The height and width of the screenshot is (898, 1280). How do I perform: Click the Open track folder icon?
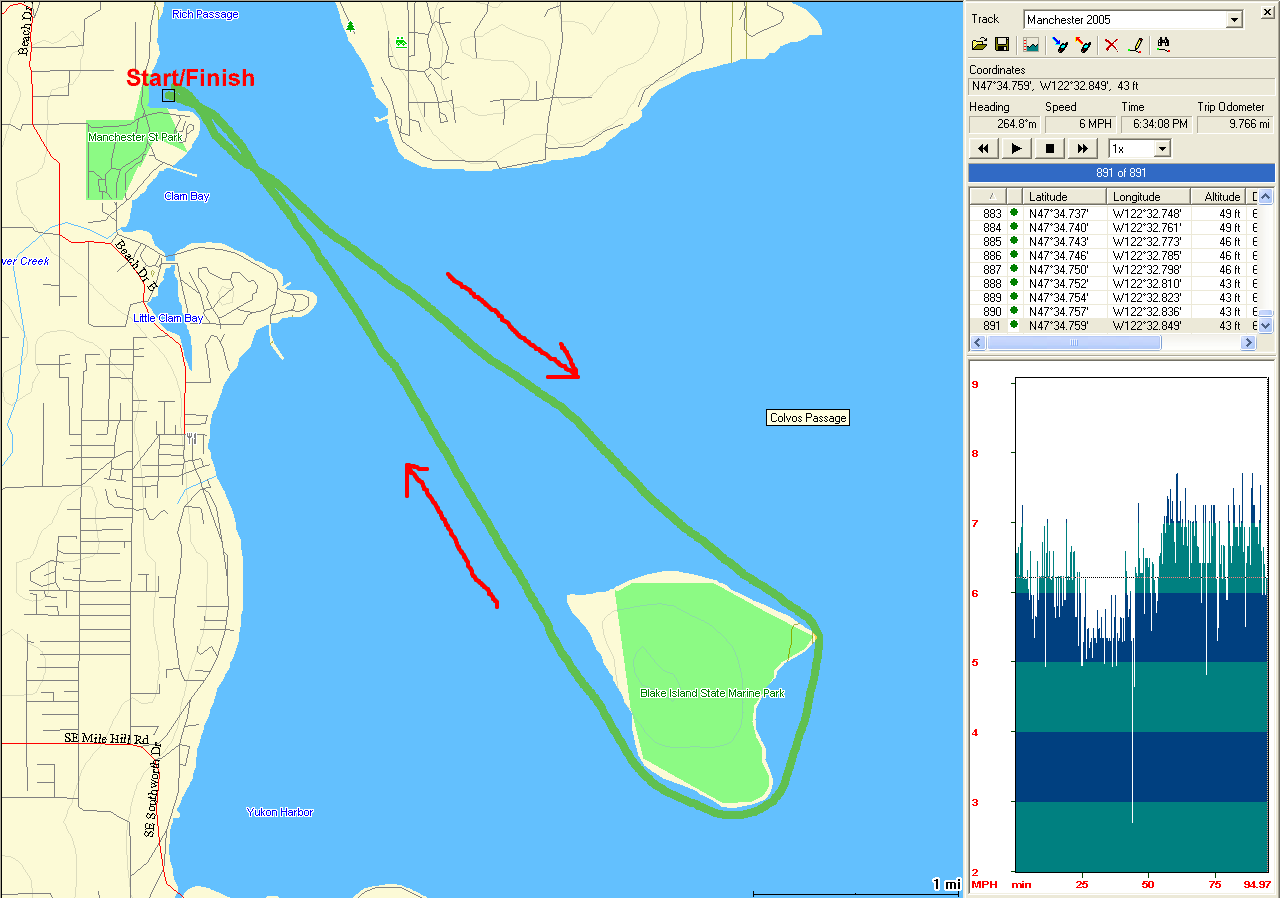coord(979,45)
